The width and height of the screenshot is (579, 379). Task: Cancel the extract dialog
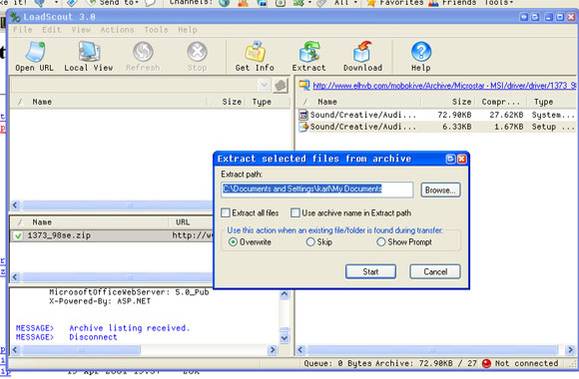pos(435,272)
